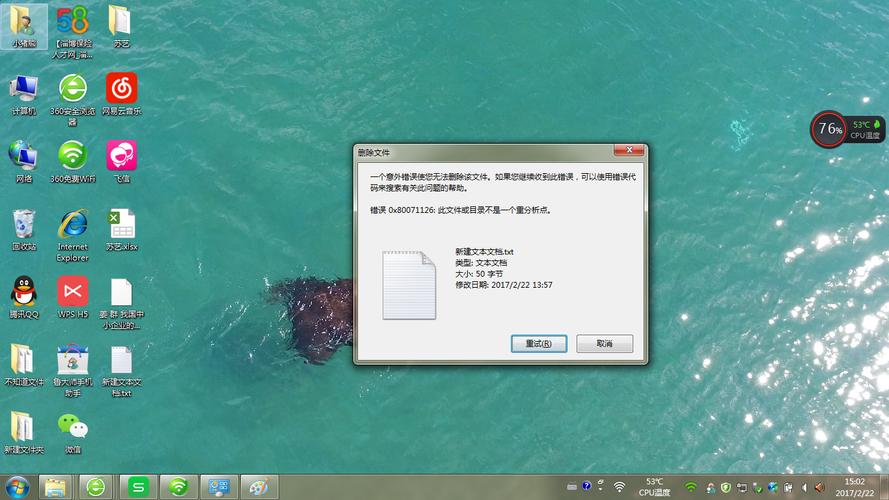The height and width of the screenshot is (500, 889).
Task: Open File Explorer from the taskbar
Action: click(56, 487)
